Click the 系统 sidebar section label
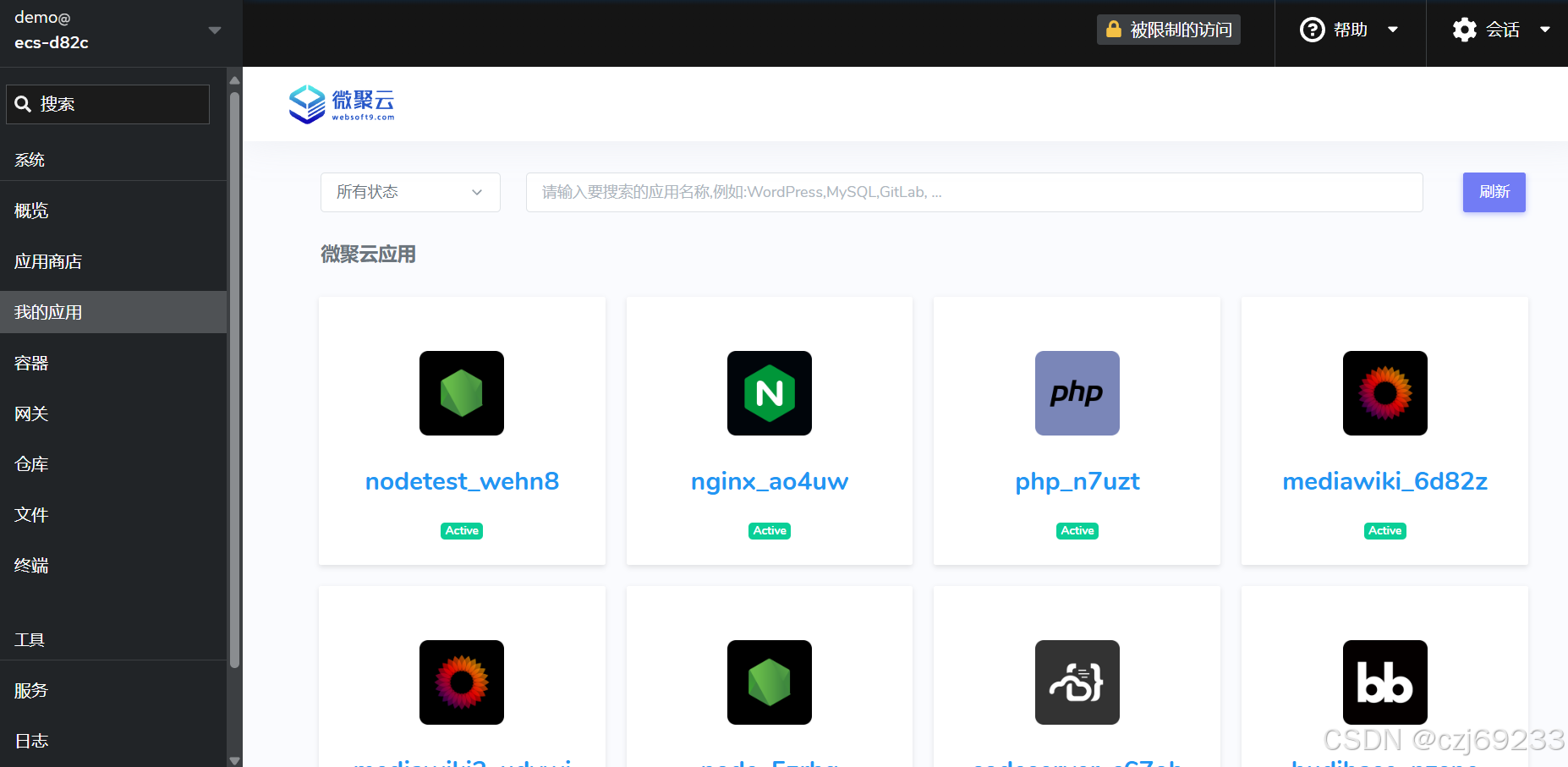 point(30,160)
